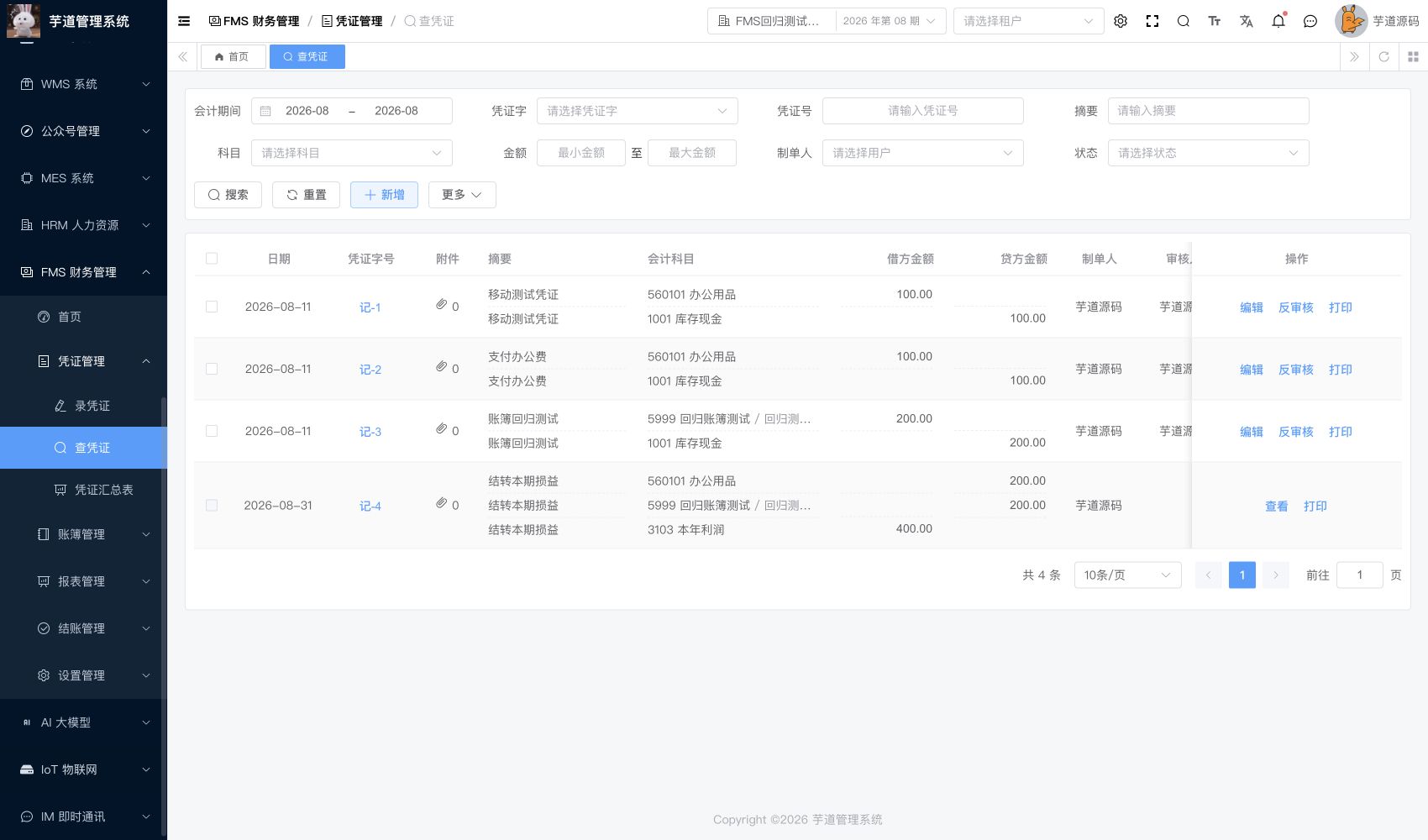The image size is (1428, 840).
Task: Check the row for voucher 记-3
Action: click(212, 431)
